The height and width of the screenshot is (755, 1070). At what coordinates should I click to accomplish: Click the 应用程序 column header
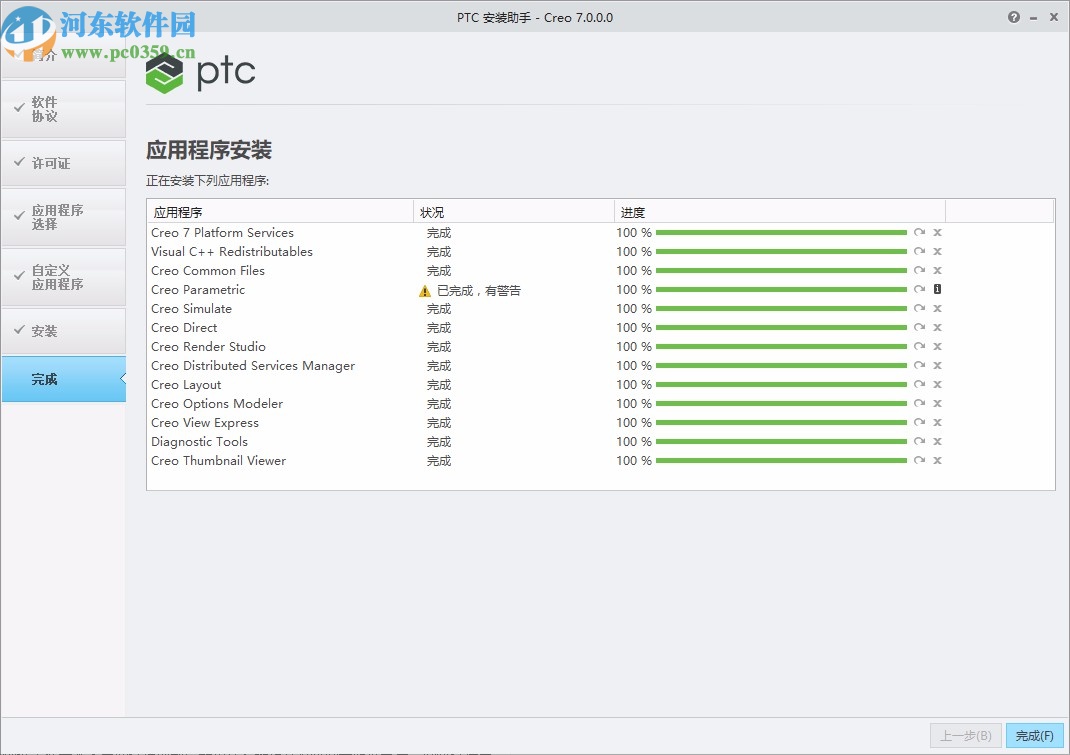point(178,211)
